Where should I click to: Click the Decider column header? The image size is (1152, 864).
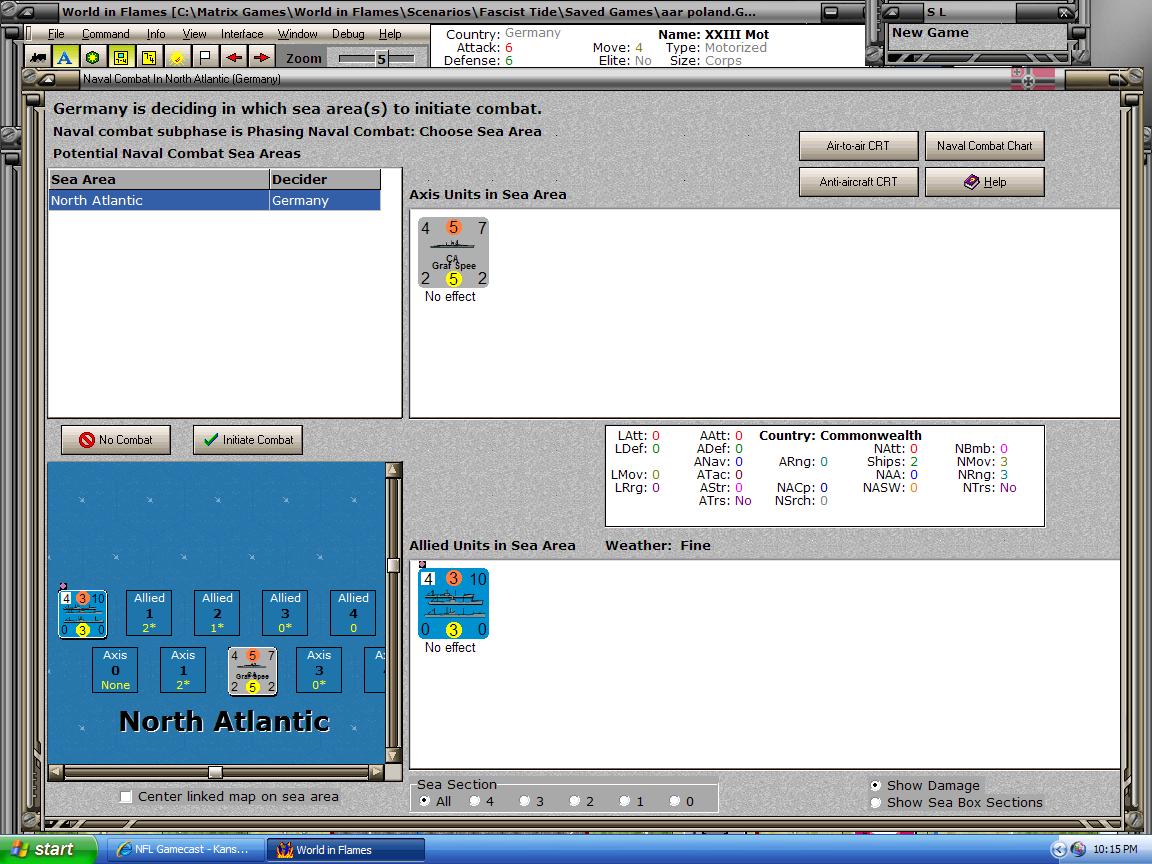325,179
